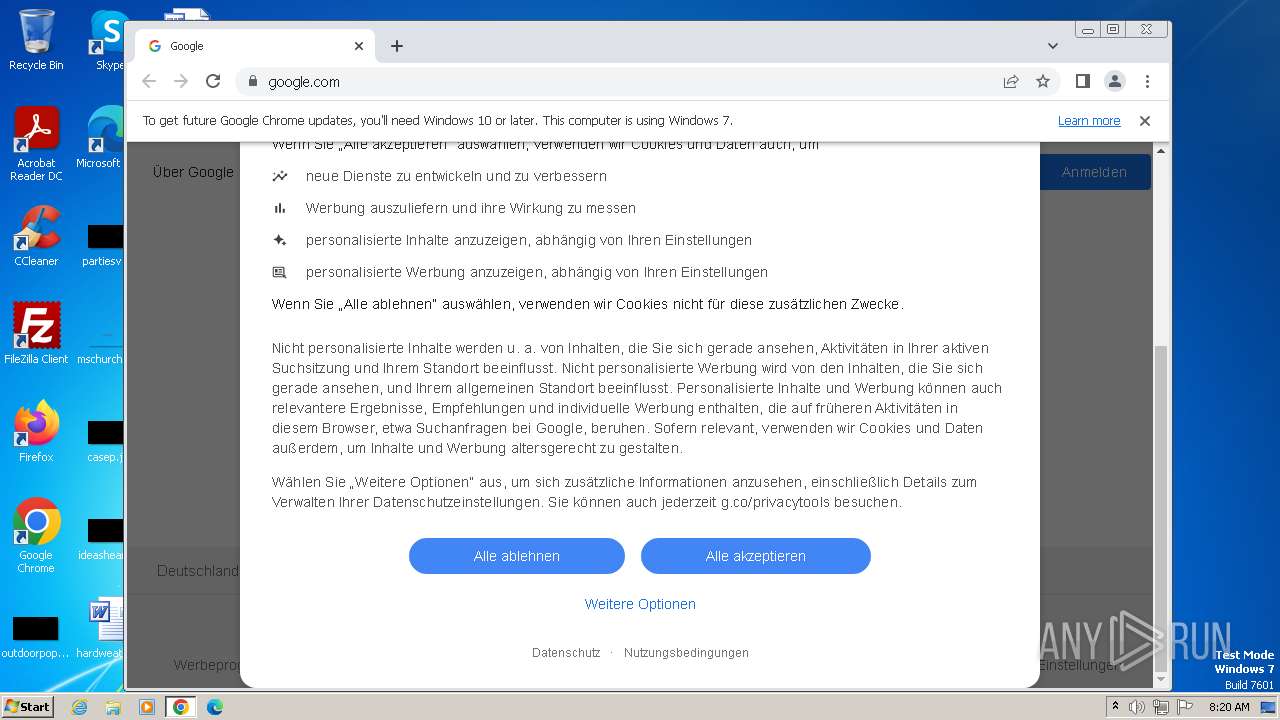Click the browser forward arrow
The height and width of the screenshot is (720, 1280).
pos(181,81)
